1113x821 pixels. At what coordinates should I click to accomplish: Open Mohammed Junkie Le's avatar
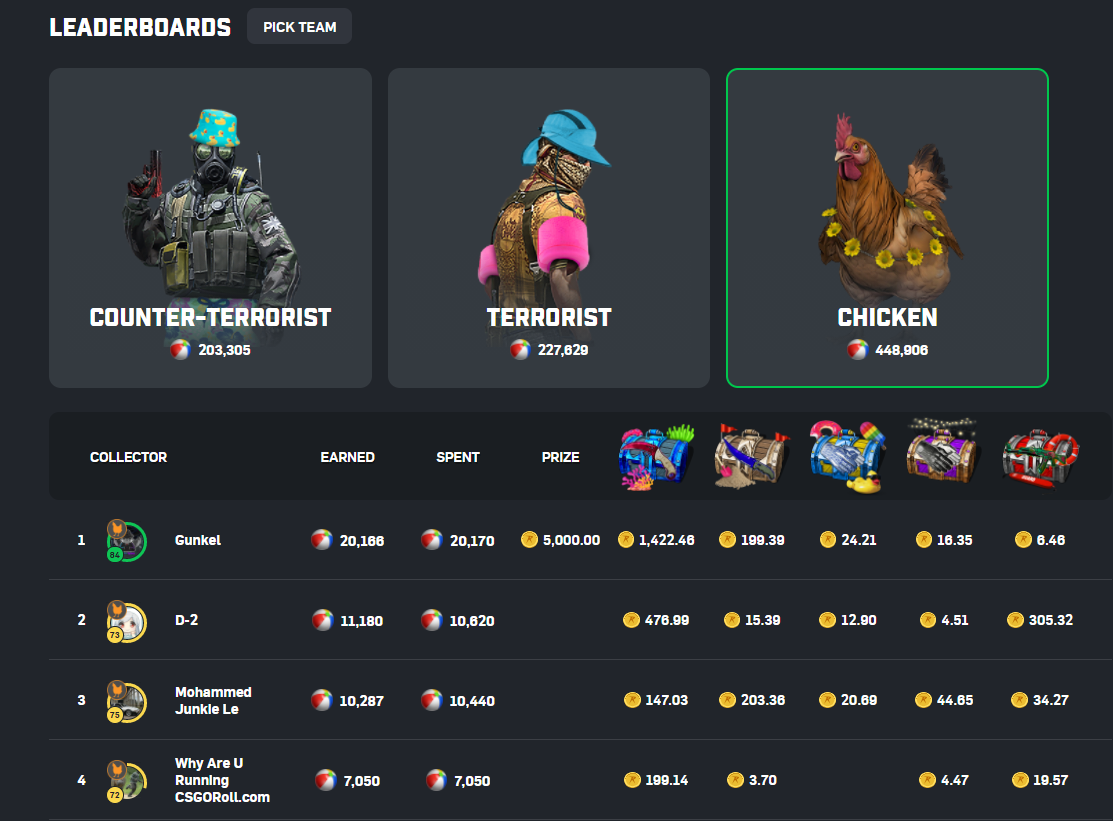coord(126,702)
